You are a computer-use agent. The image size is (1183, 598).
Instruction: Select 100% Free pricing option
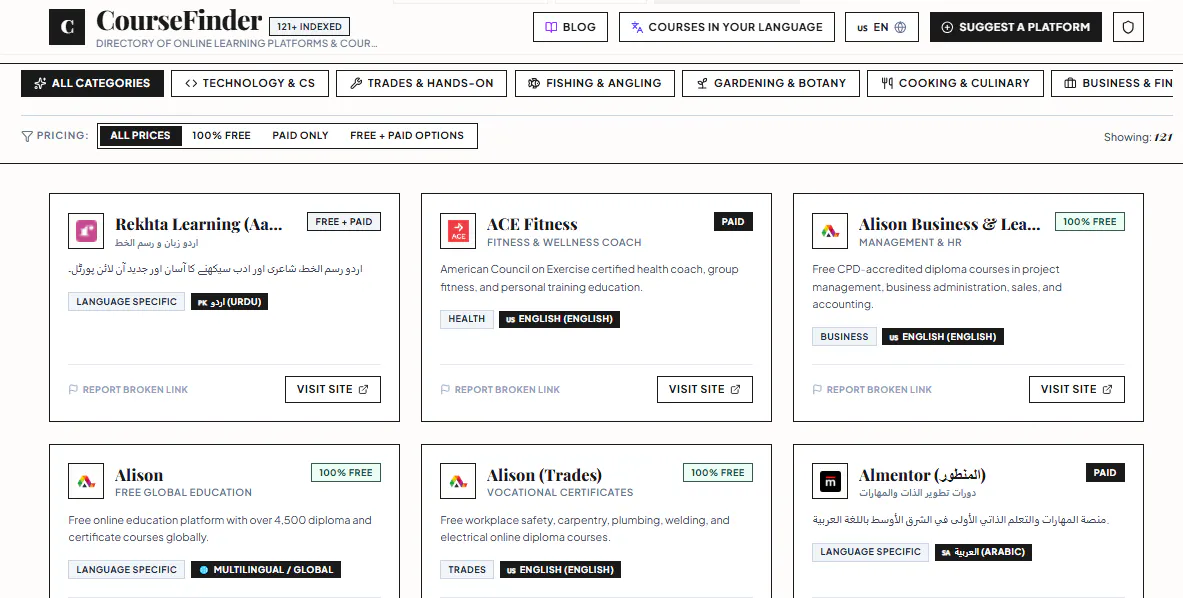coord(221,136)
